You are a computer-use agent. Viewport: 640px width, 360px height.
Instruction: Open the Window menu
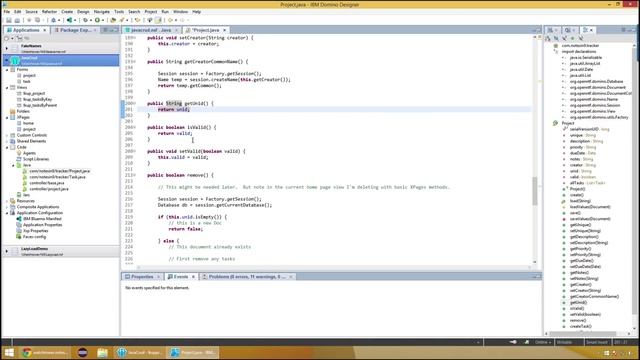tap(180, 12)
